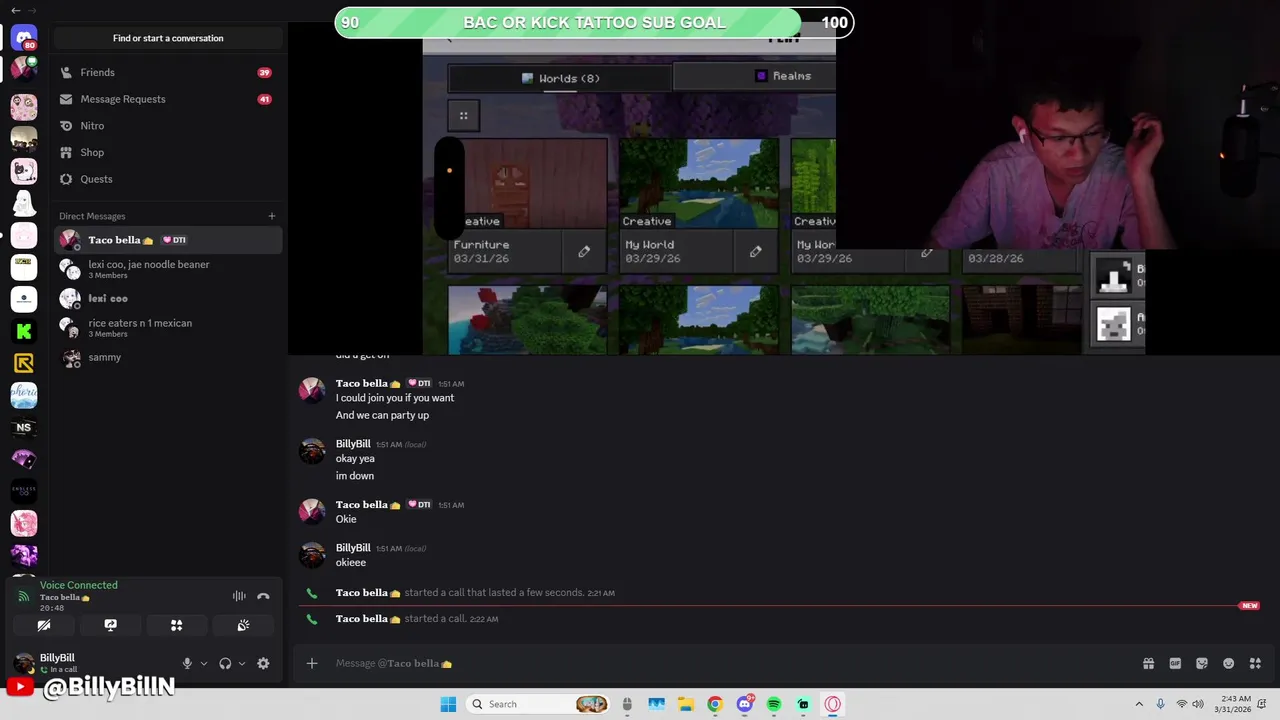Select the Worlds (8) tab in stream
This screenshot has height=720, width=1280.
coord(560,78)
